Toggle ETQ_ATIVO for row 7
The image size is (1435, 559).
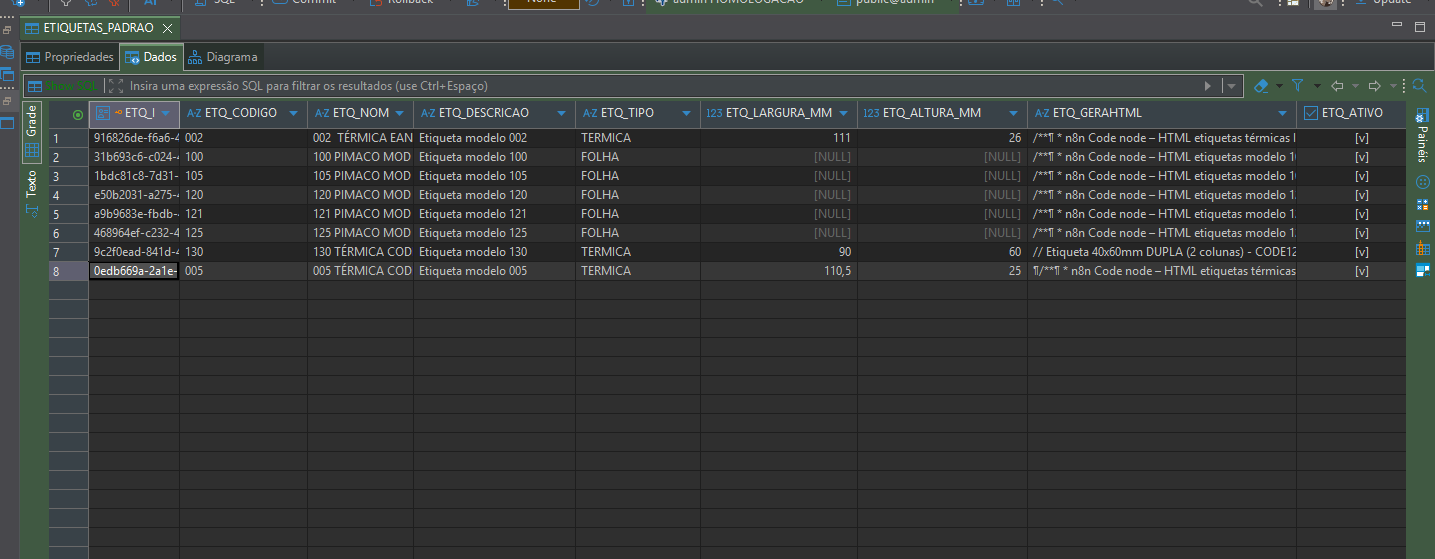click(1361, 252)
